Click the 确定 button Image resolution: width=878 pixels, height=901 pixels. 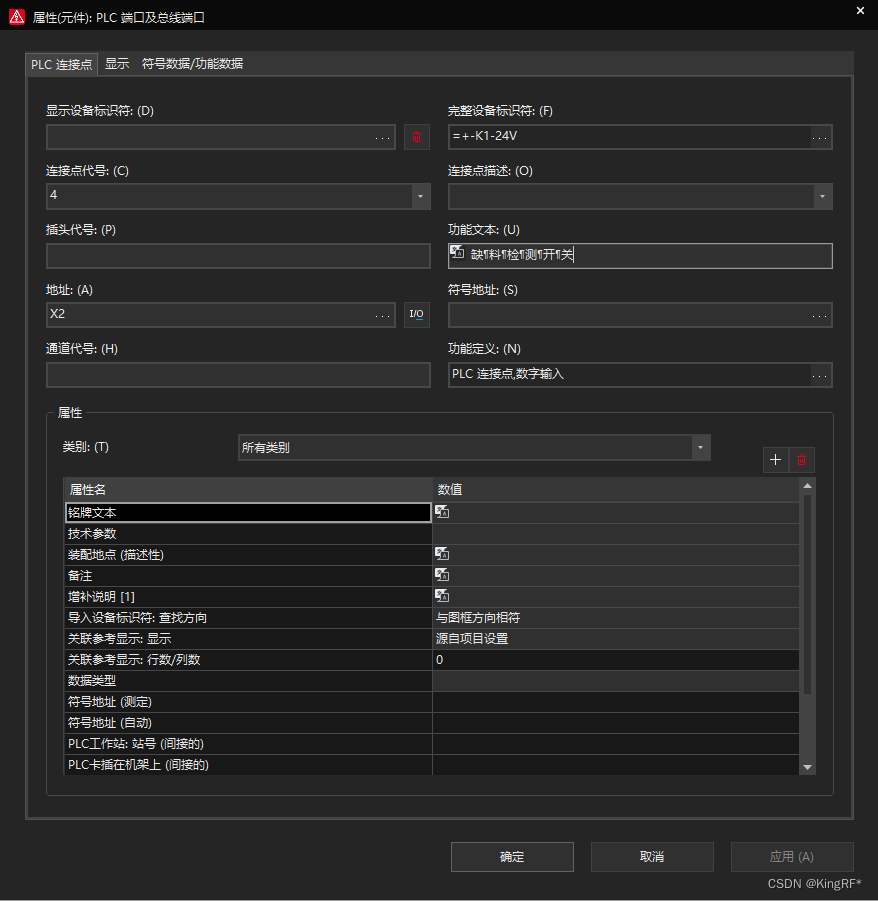pos(512,857)
